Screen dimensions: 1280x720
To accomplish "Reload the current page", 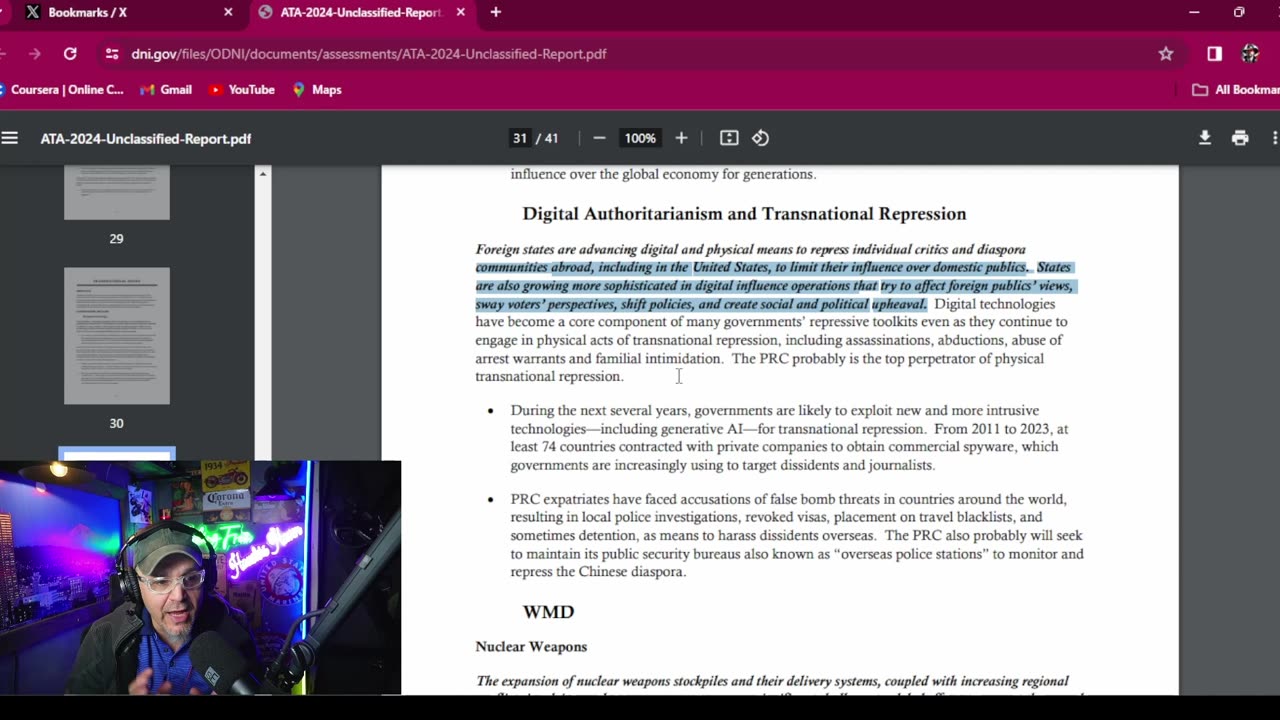I will 70,54.
